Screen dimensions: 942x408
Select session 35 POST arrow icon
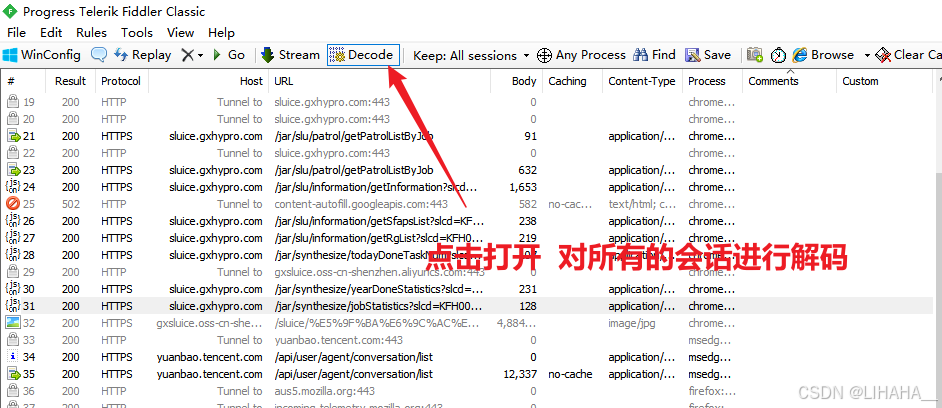pyautogui.click(x=13, y=374)
